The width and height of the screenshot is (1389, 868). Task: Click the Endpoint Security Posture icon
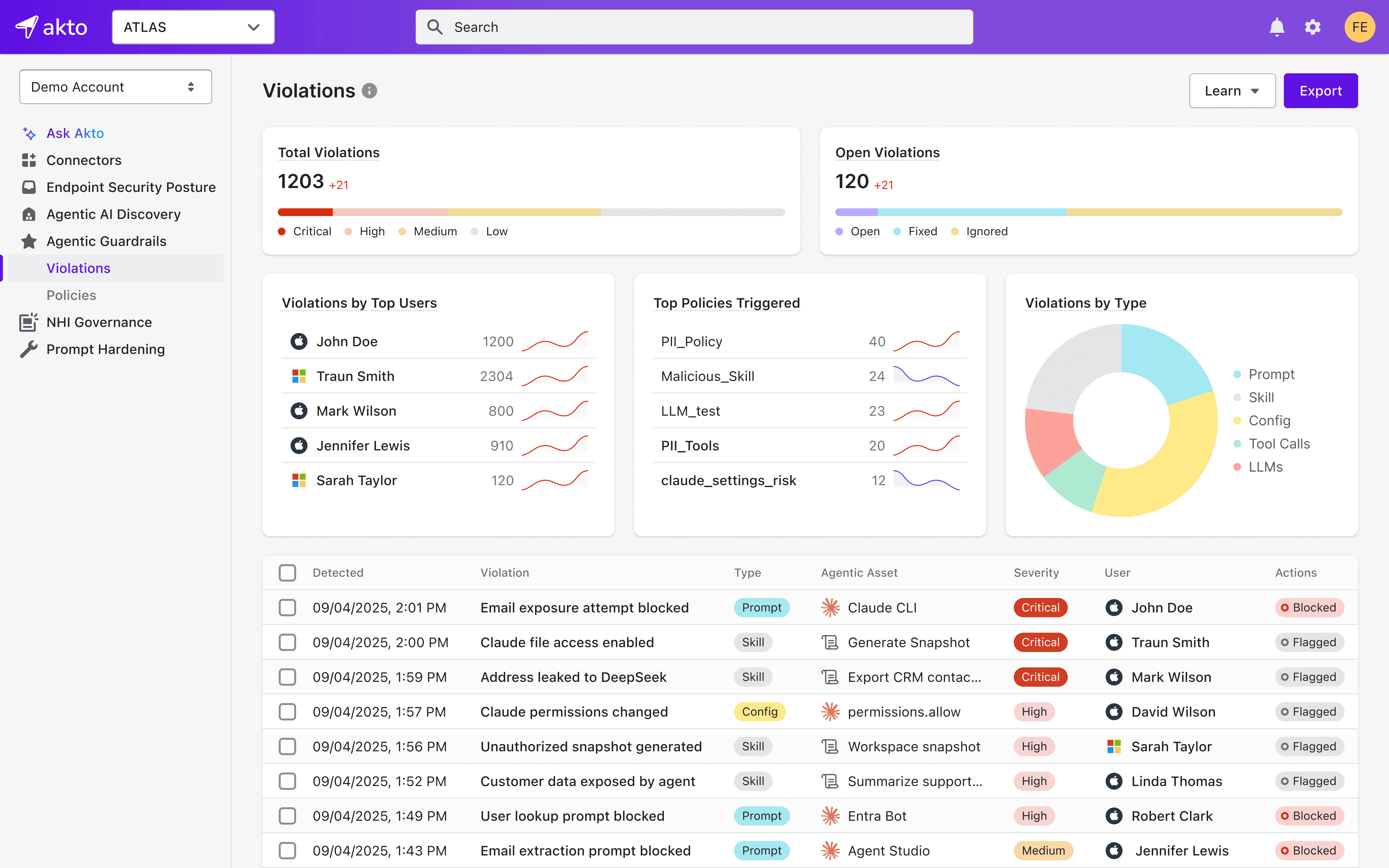(x=29, y=187)
